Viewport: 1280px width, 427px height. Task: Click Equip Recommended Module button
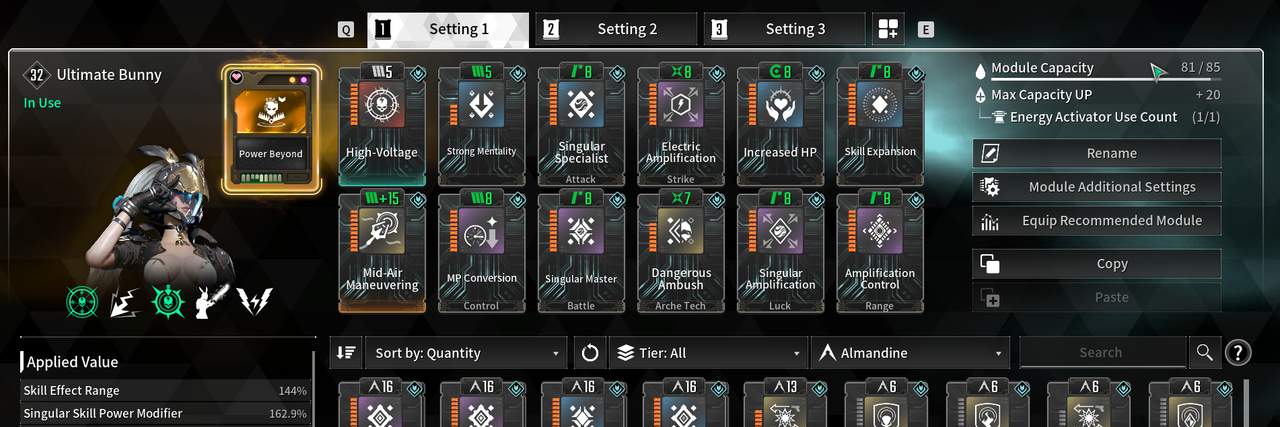tap(1097, 220)
